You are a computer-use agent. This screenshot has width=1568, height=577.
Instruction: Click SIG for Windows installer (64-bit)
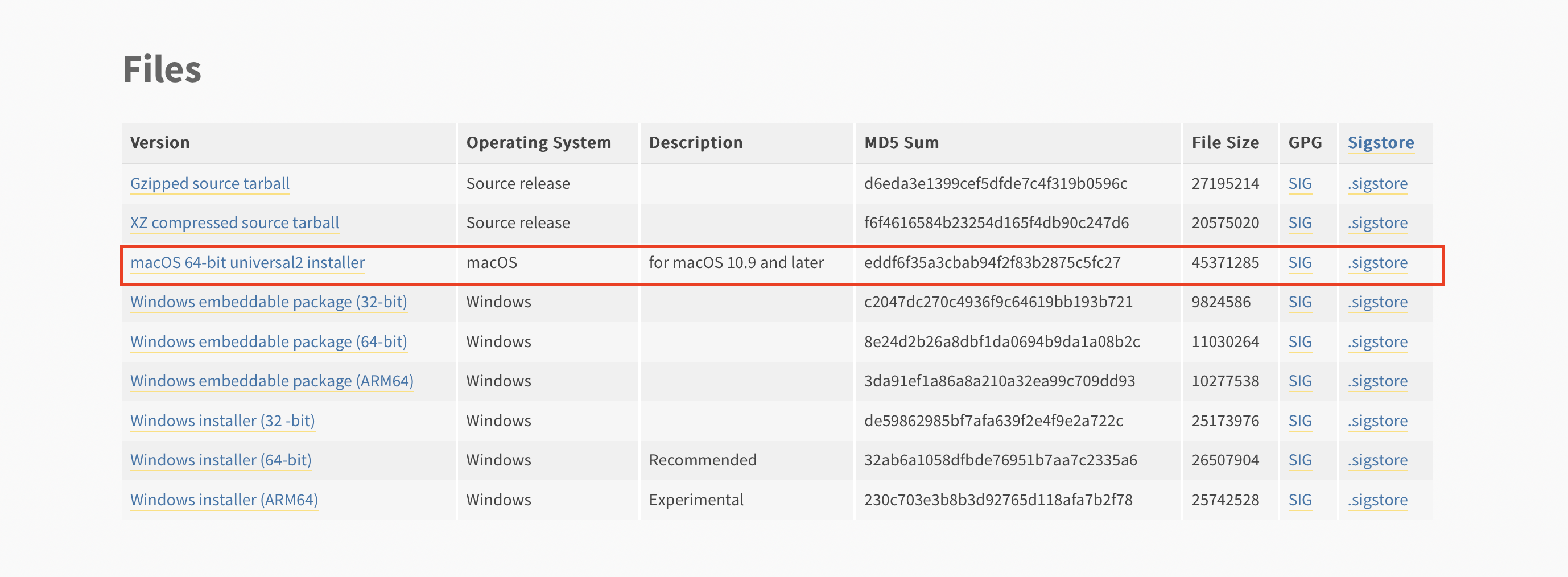[1300, 460]
